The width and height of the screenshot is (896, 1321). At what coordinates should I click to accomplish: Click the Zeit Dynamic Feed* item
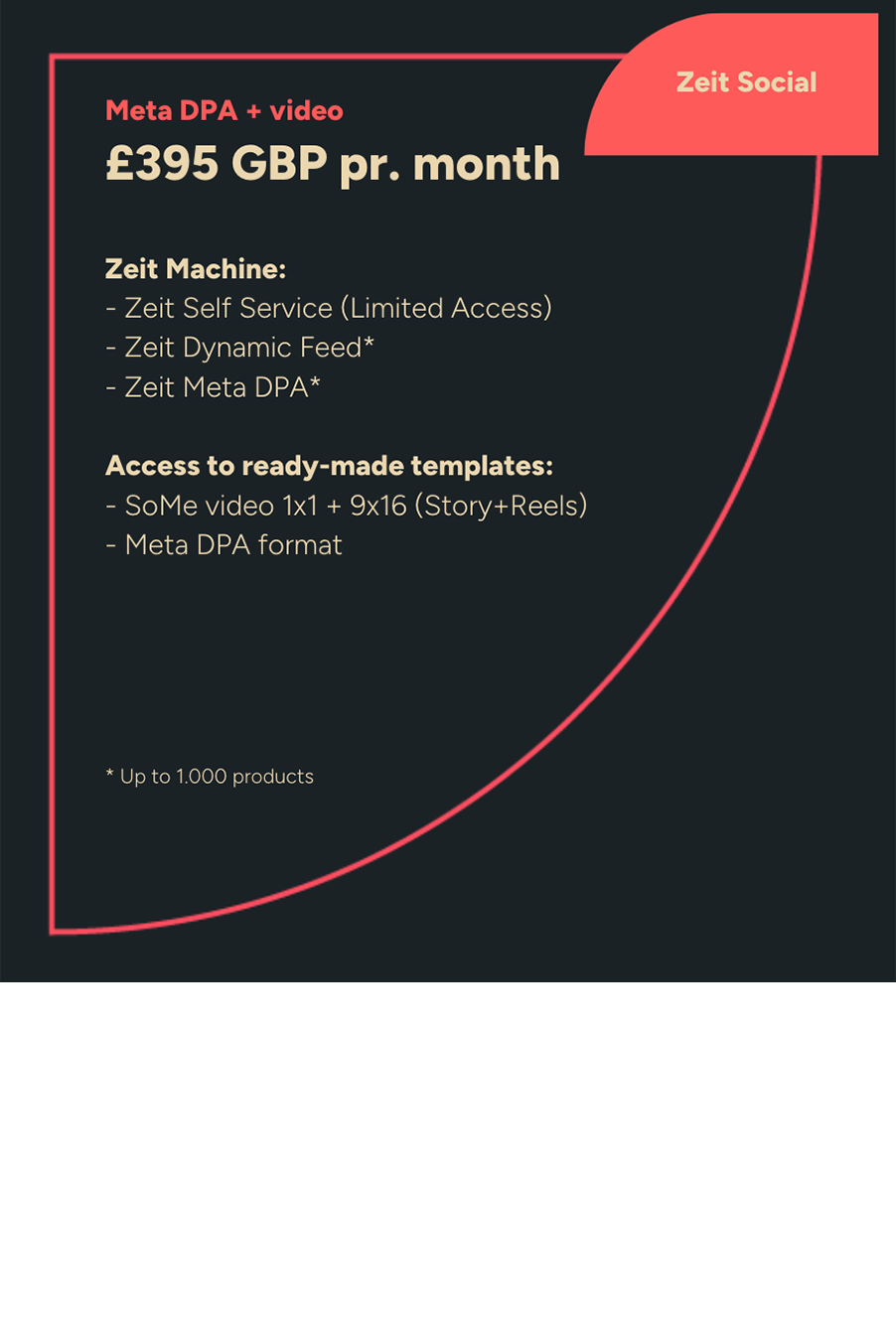[239, 348]
